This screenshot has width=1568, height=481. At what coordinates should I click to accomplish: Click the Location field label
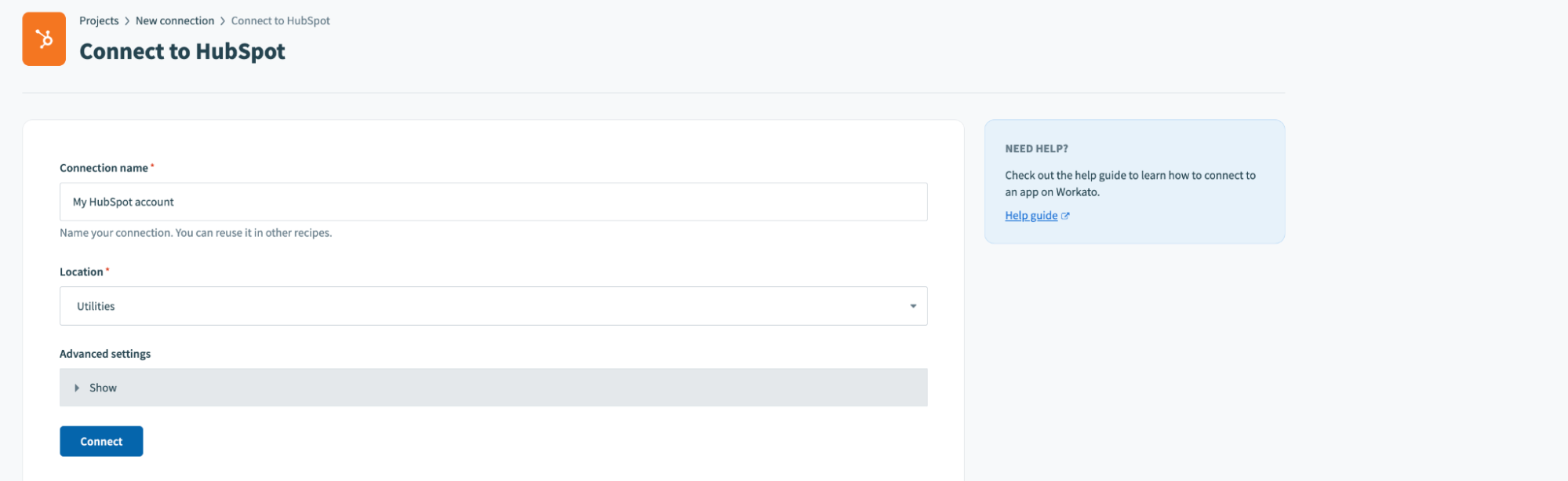coord(82,271)
